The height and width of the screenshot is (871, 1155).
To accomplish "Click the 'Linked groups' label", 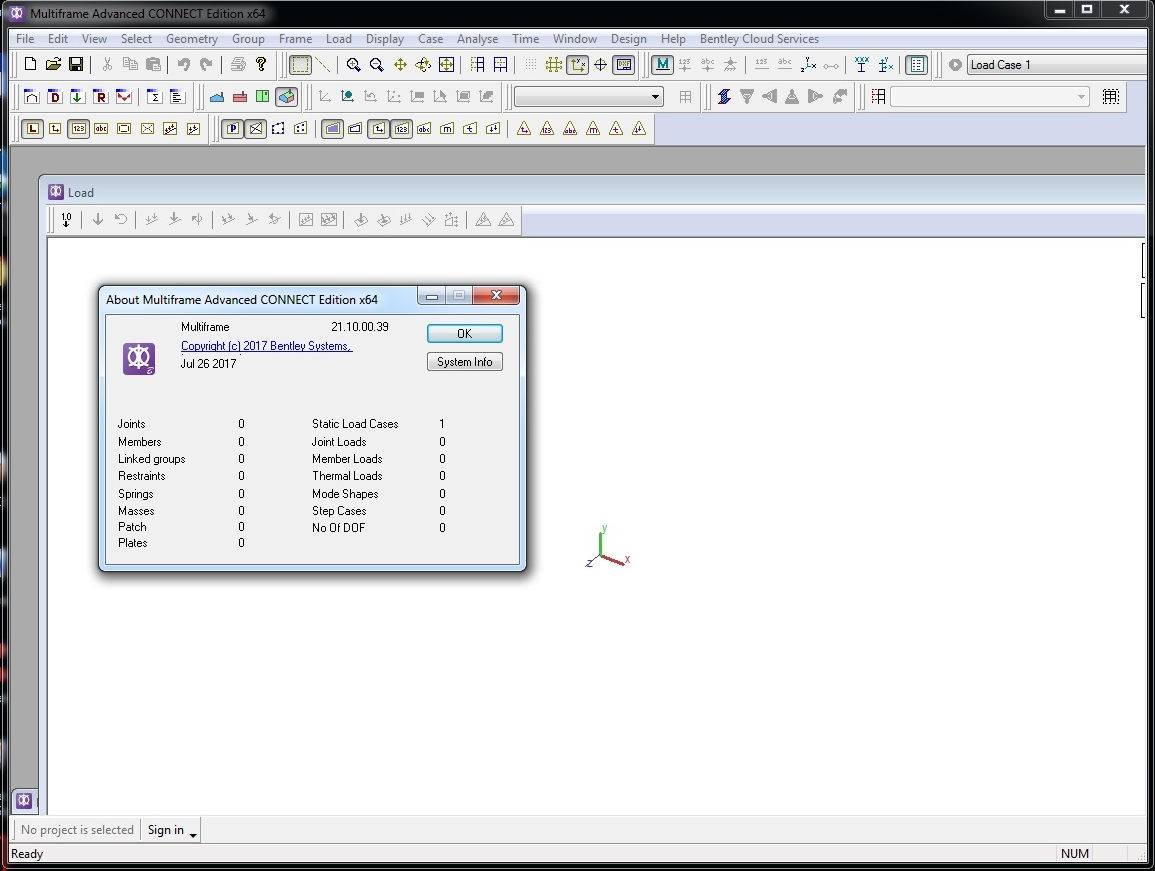I will click(x=152, y=458).
